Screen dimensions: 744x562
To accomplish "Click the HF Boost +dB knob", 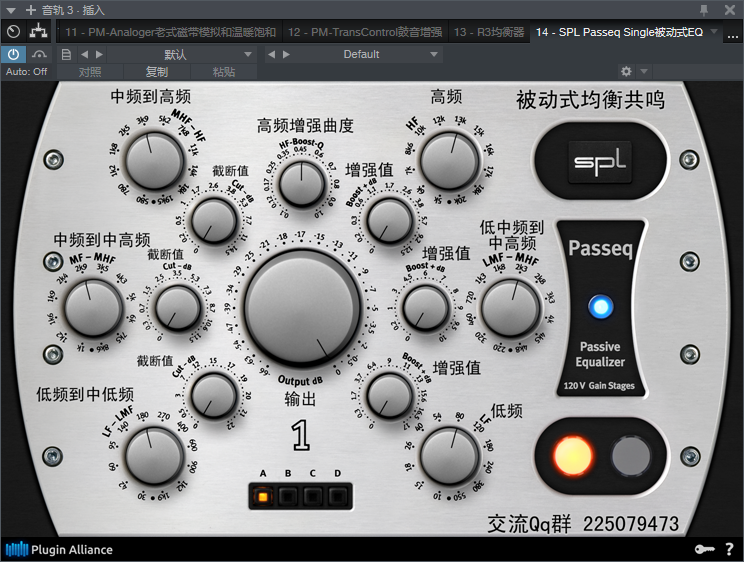I will (x=390, y=221).
